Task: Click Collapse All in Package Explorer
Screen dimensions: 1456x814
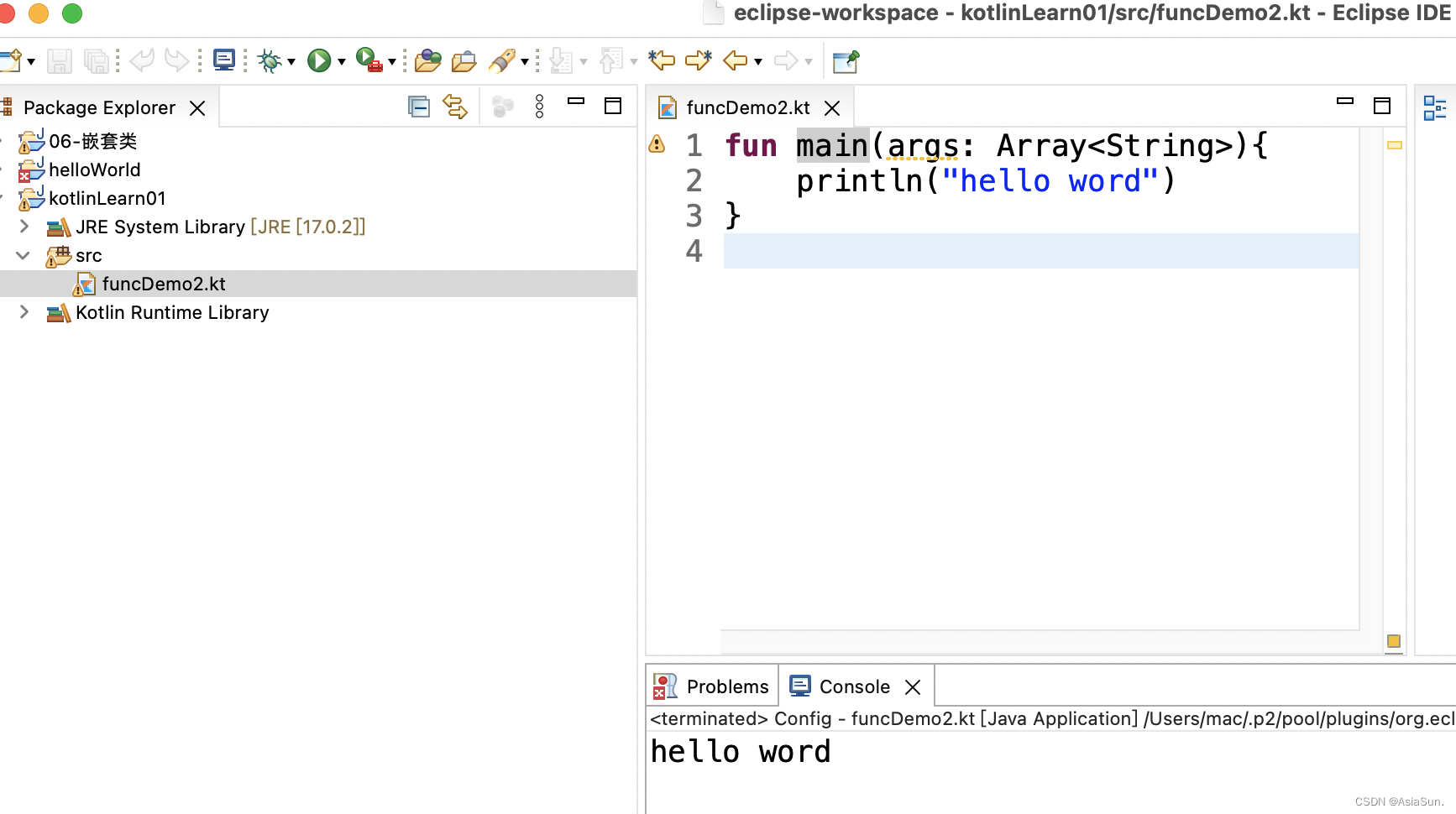Action: pos(419,107)
